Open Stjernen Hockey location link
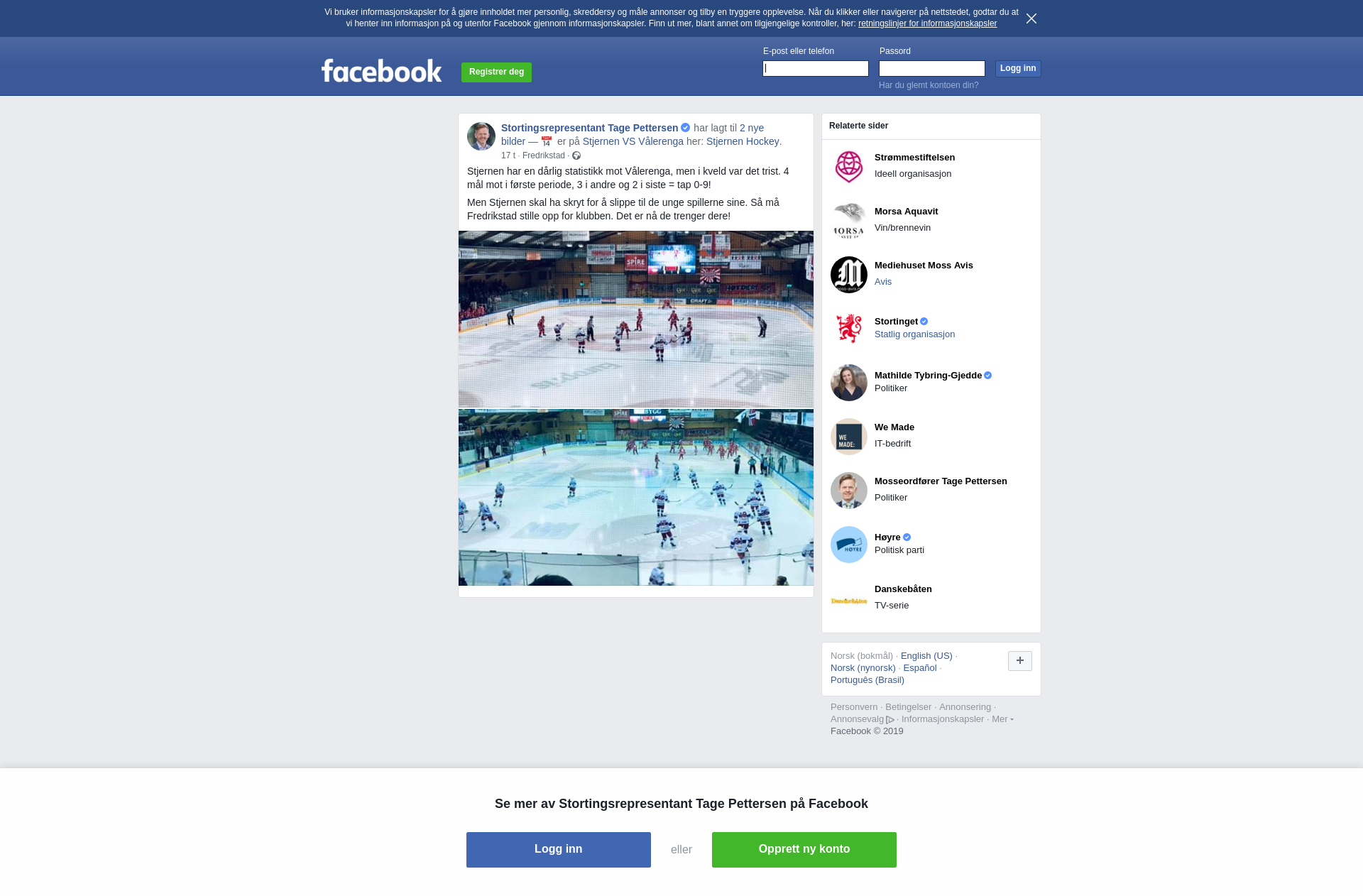The width and height of the screenshot is (1363, 896). click(743, 141)
